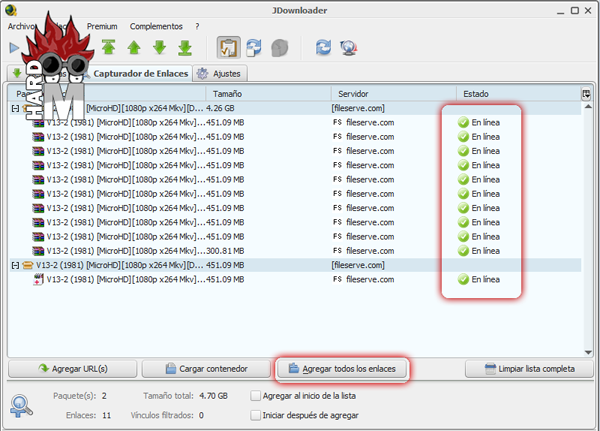Toggle the automatic reconnect icon
Screen dimensions: 600x431
pos(254,48)
